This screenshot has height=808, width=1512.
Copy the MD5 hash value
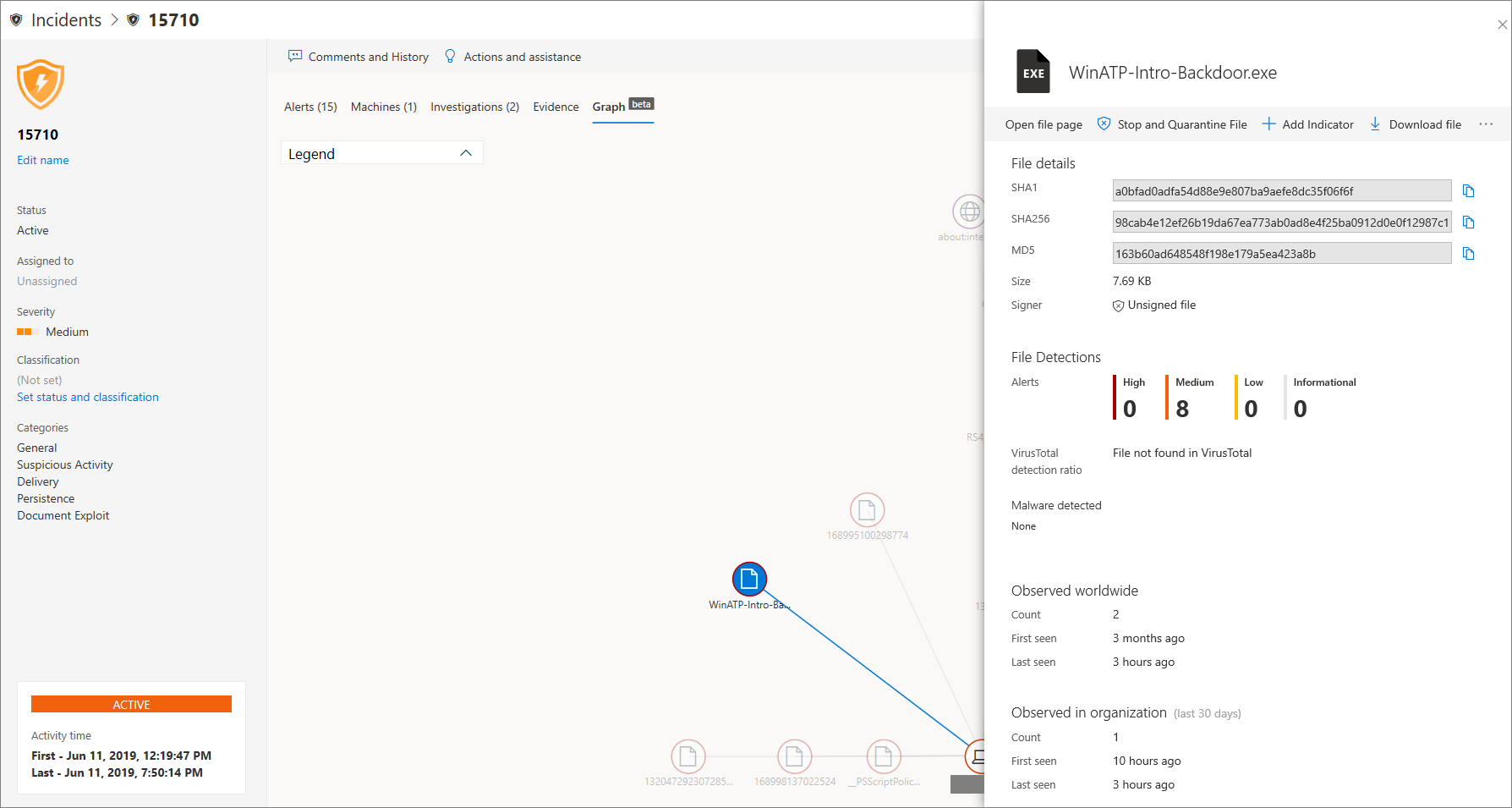click(1468, 254)
